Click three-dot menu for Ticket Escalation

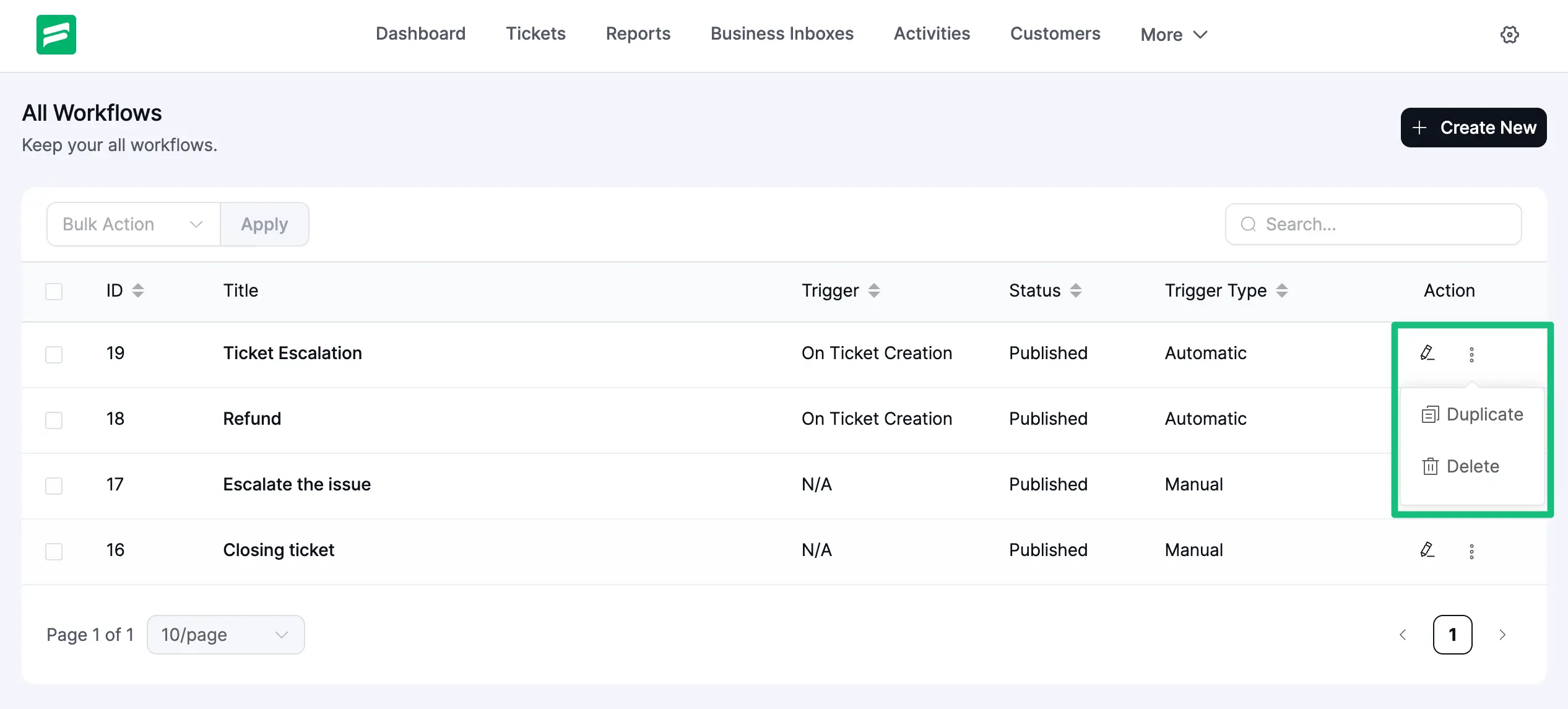1471,354
